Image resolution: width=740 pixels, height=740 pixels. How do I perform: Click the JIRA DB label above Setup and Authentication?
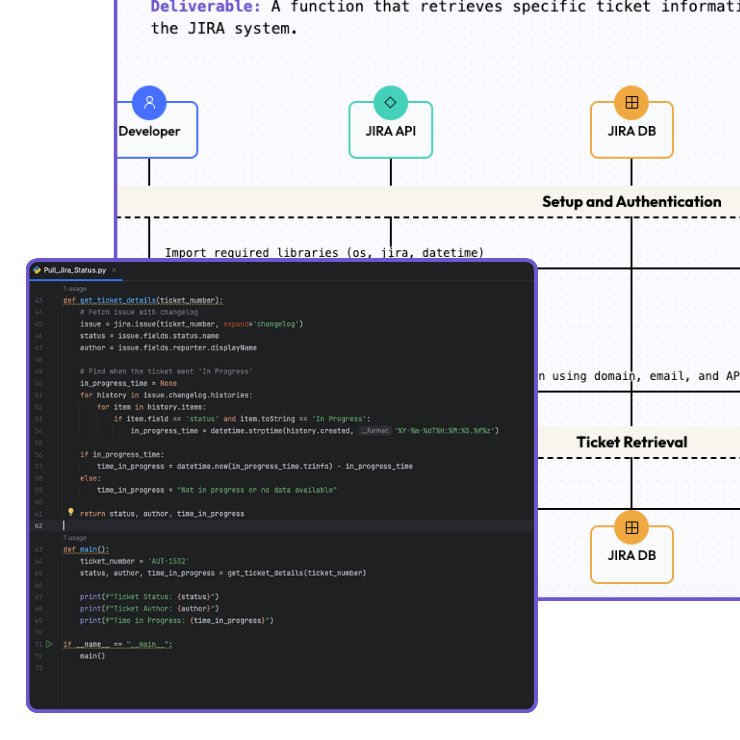(631, 131)
